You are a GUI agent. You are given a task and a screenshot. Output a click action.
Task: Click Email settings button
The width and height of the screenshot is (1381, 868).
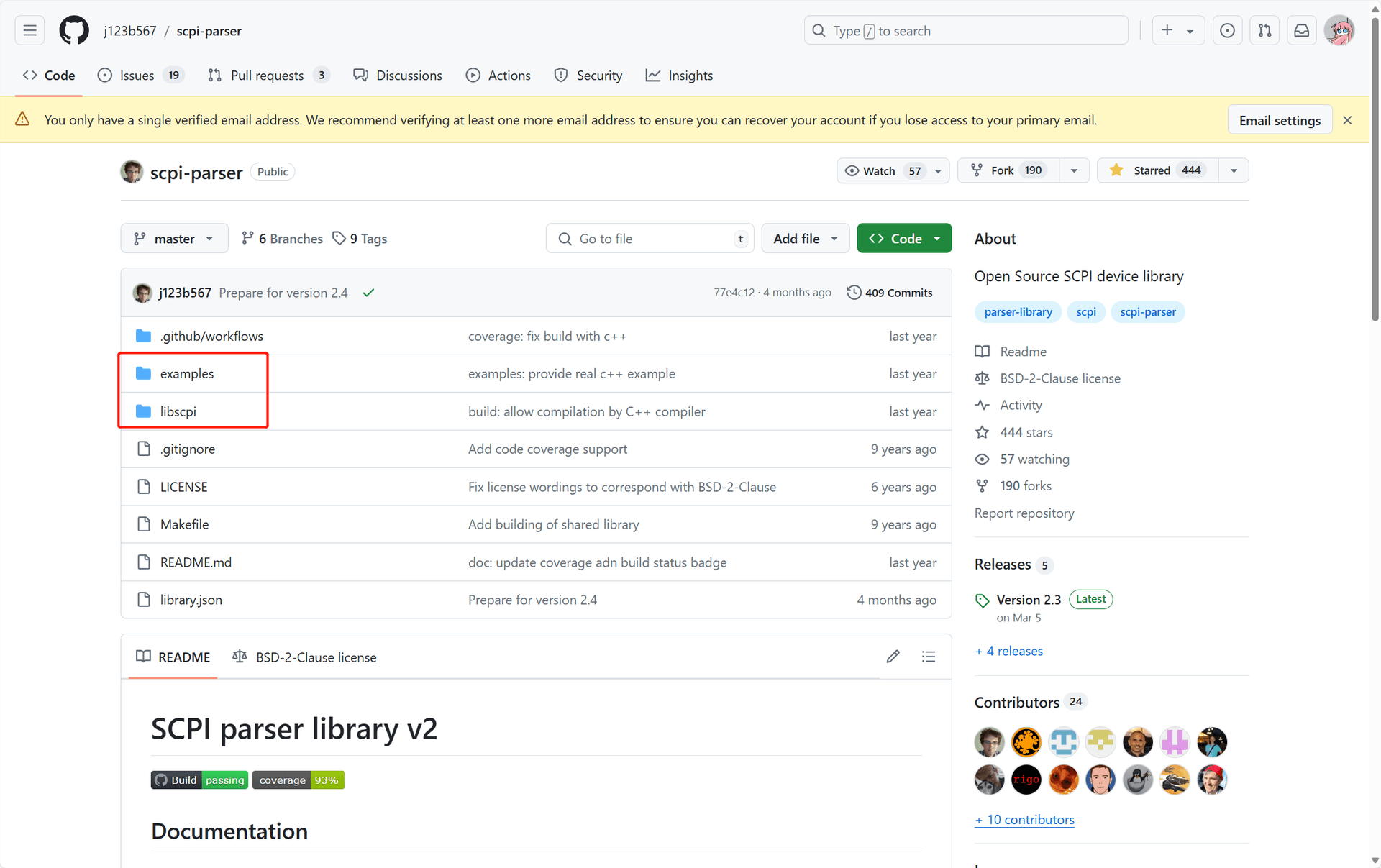1280,120
